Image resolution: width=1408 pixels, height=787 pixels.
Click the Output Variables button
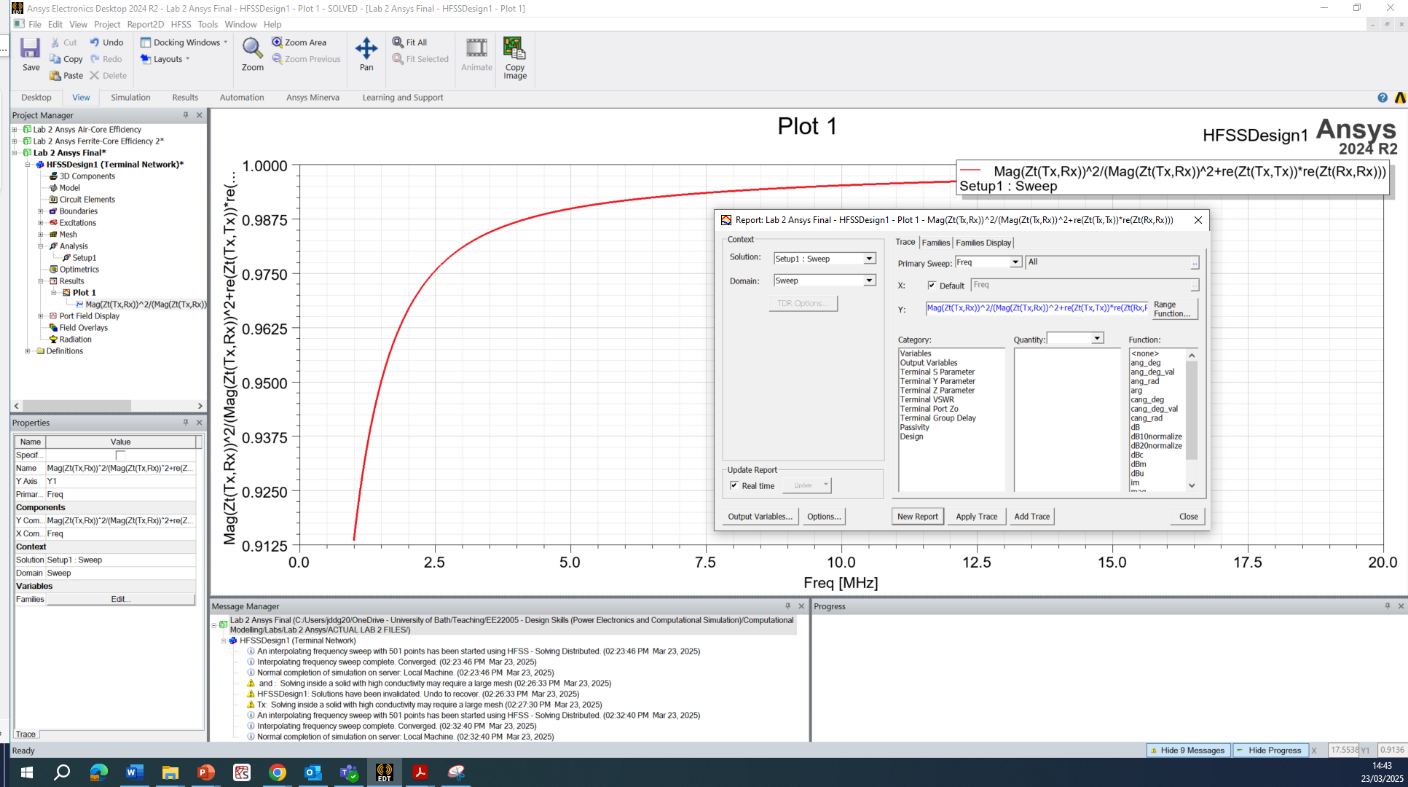(760, 516)
